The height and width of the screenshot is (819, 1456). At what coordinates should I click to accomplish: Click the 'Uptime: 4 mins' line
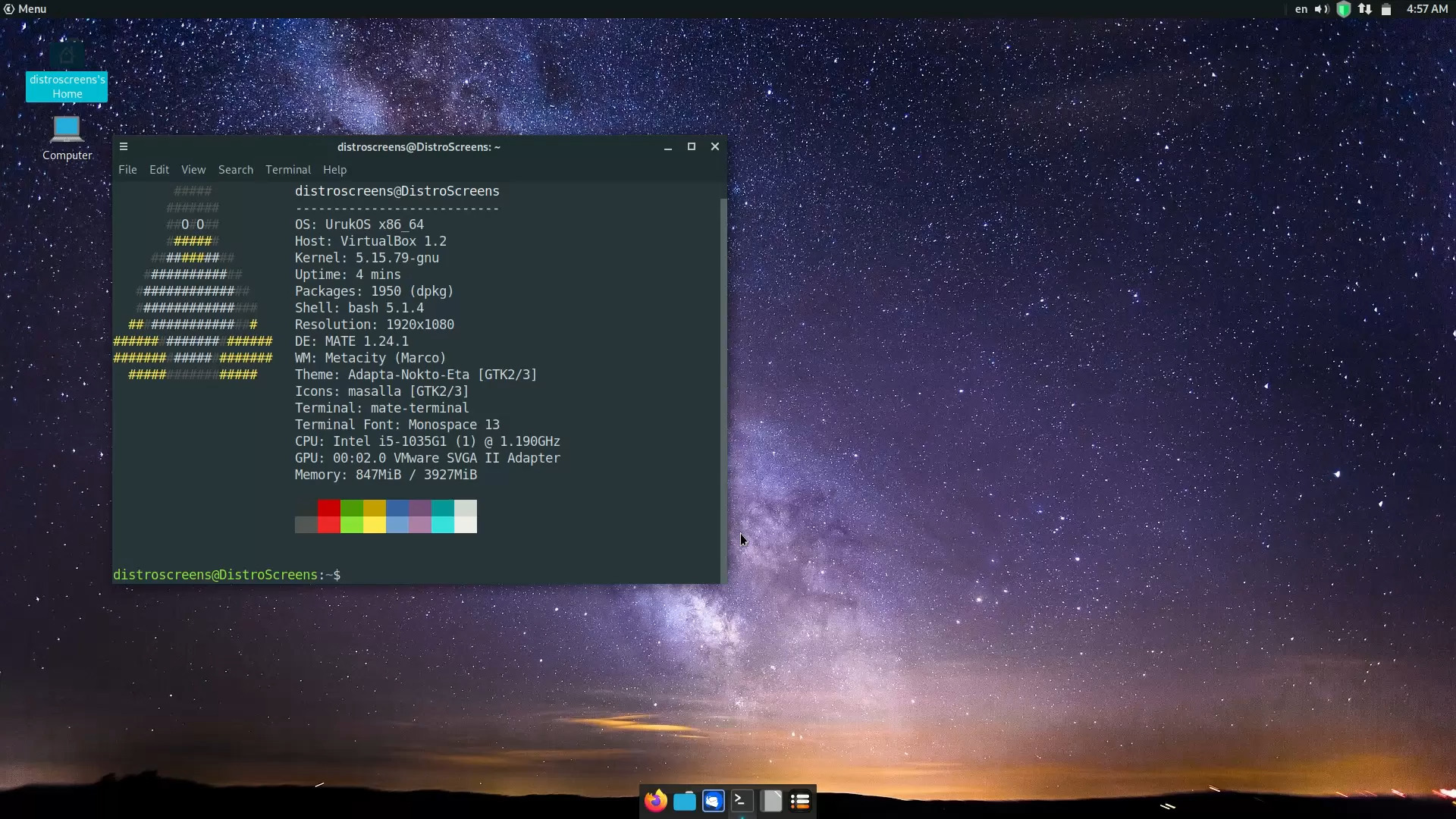pos(348,275)
